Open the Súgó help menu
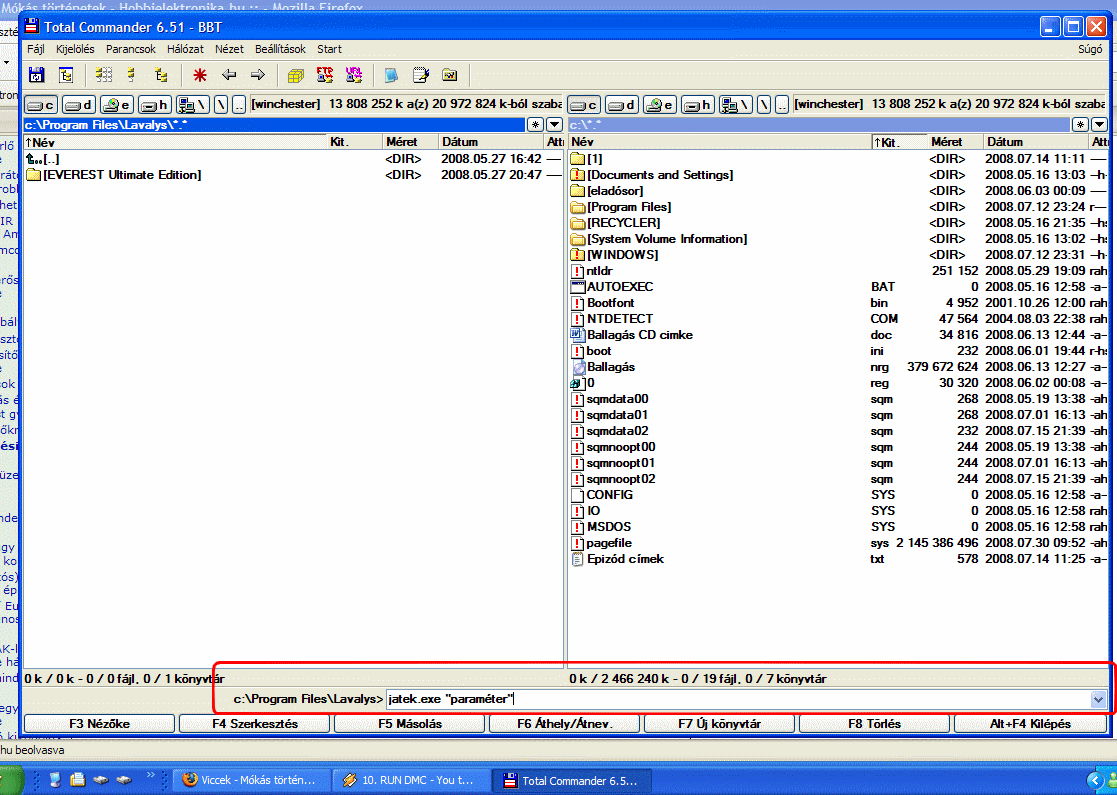Image resolution: width=1117 pixels, height=795 pixels. click(1090, 49)
